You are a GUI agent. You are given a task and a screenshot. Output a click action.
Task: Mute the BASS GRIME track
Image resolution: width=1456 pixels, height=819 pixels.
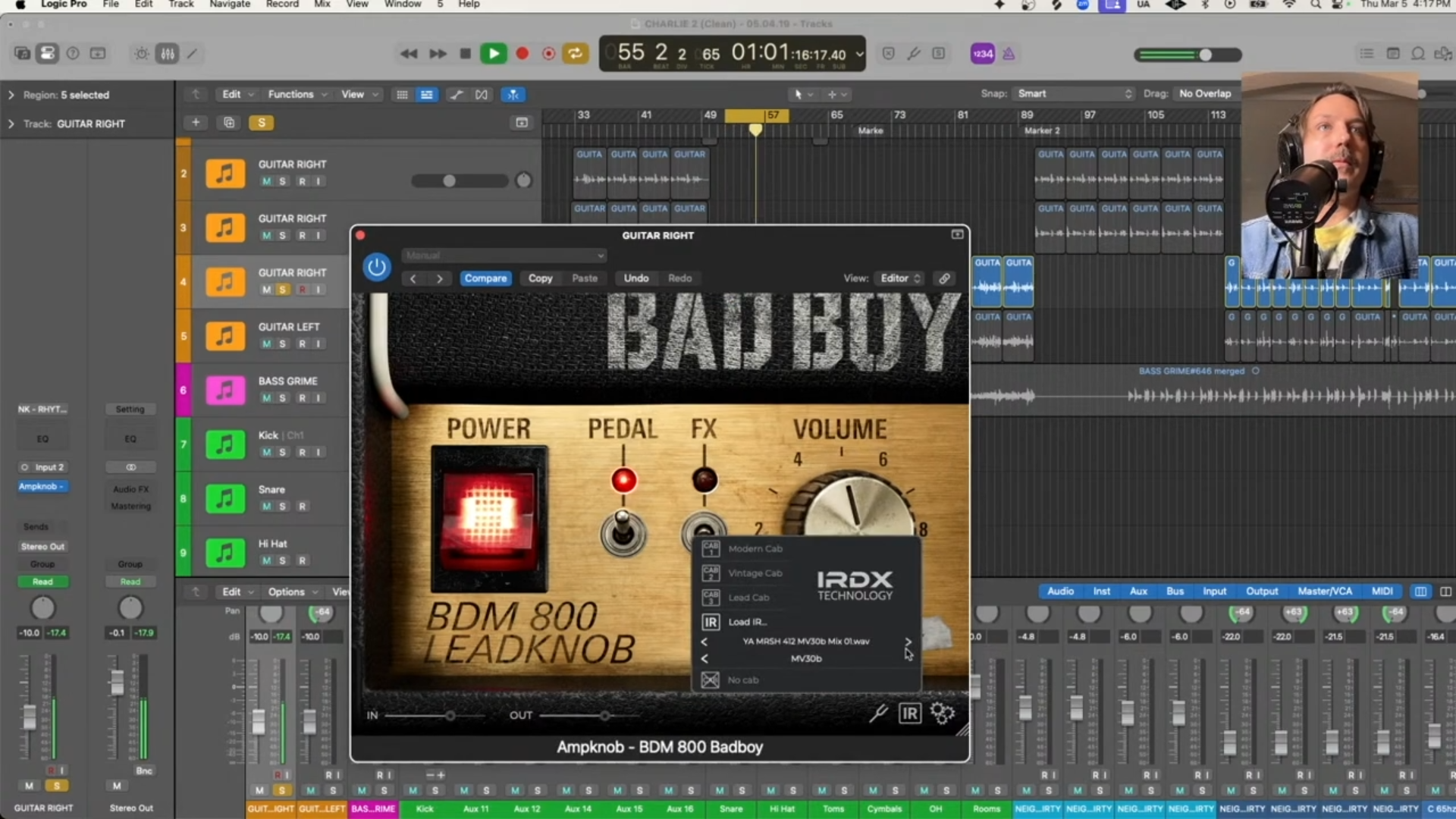(x=266, y=398)
